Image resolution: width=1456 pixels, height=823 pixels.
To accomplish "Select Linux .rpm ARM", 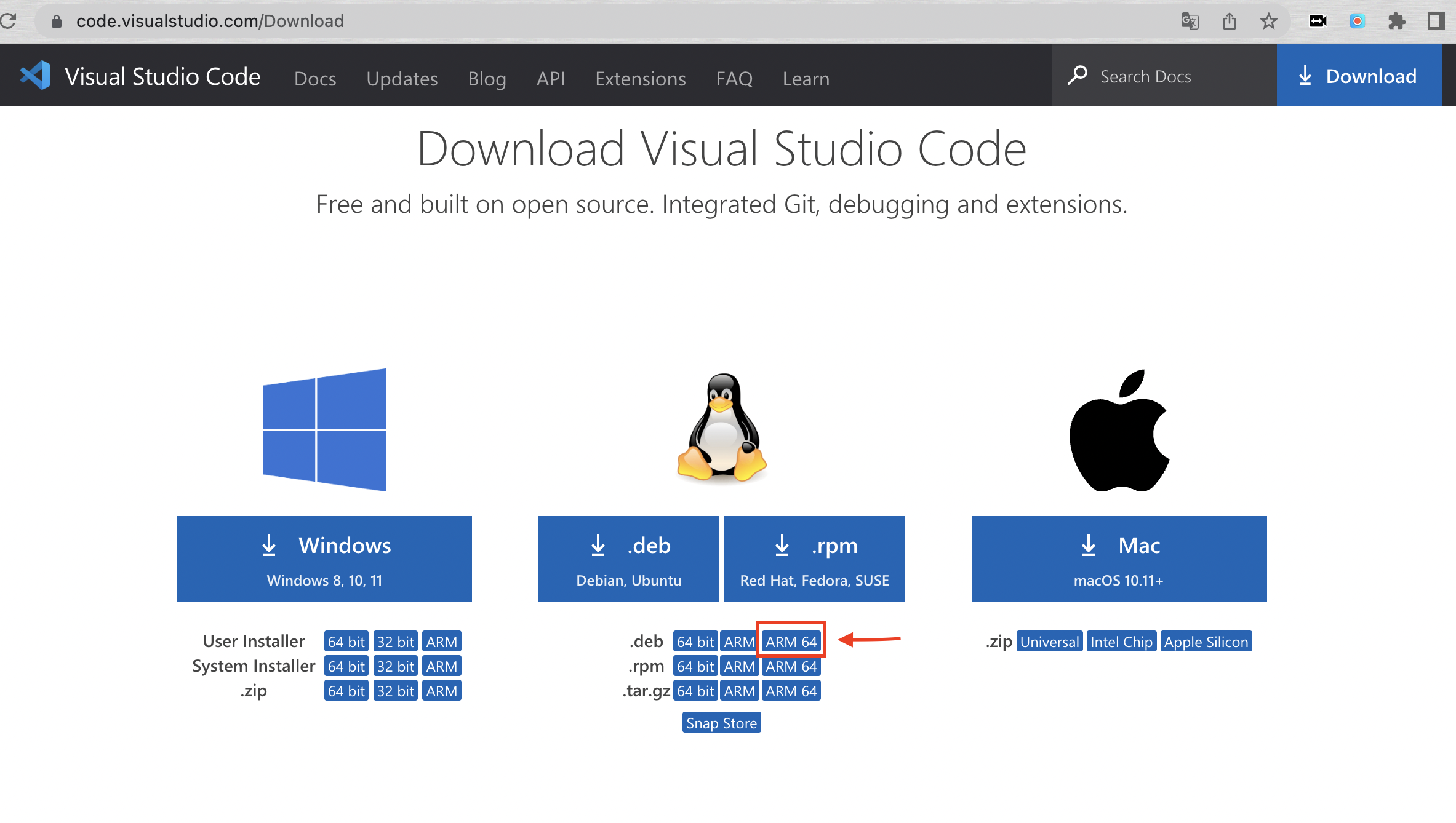I will coord(739,666).
